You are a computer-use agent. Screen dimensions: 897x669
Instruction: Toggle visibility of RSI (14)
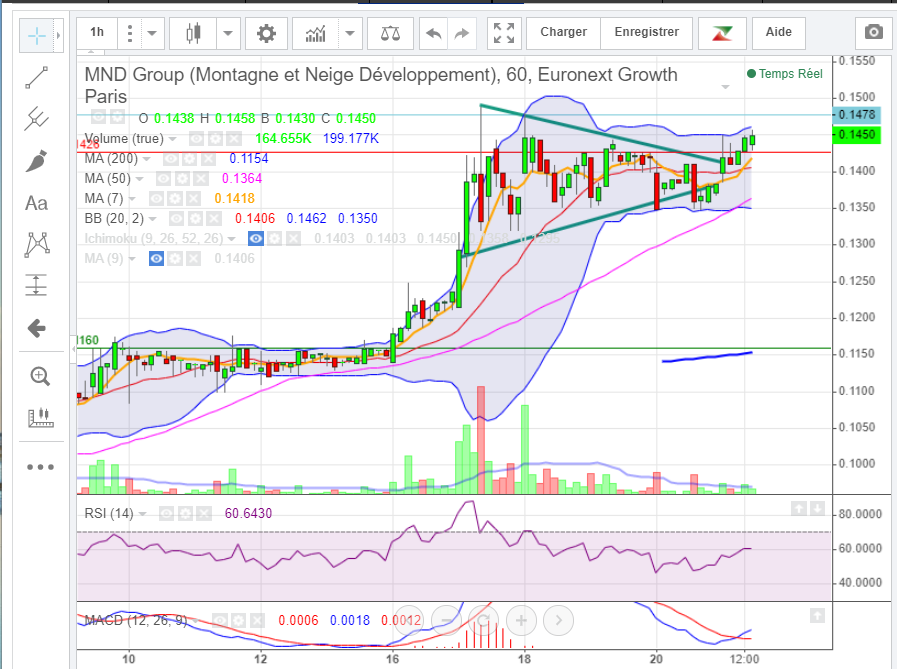166,513
